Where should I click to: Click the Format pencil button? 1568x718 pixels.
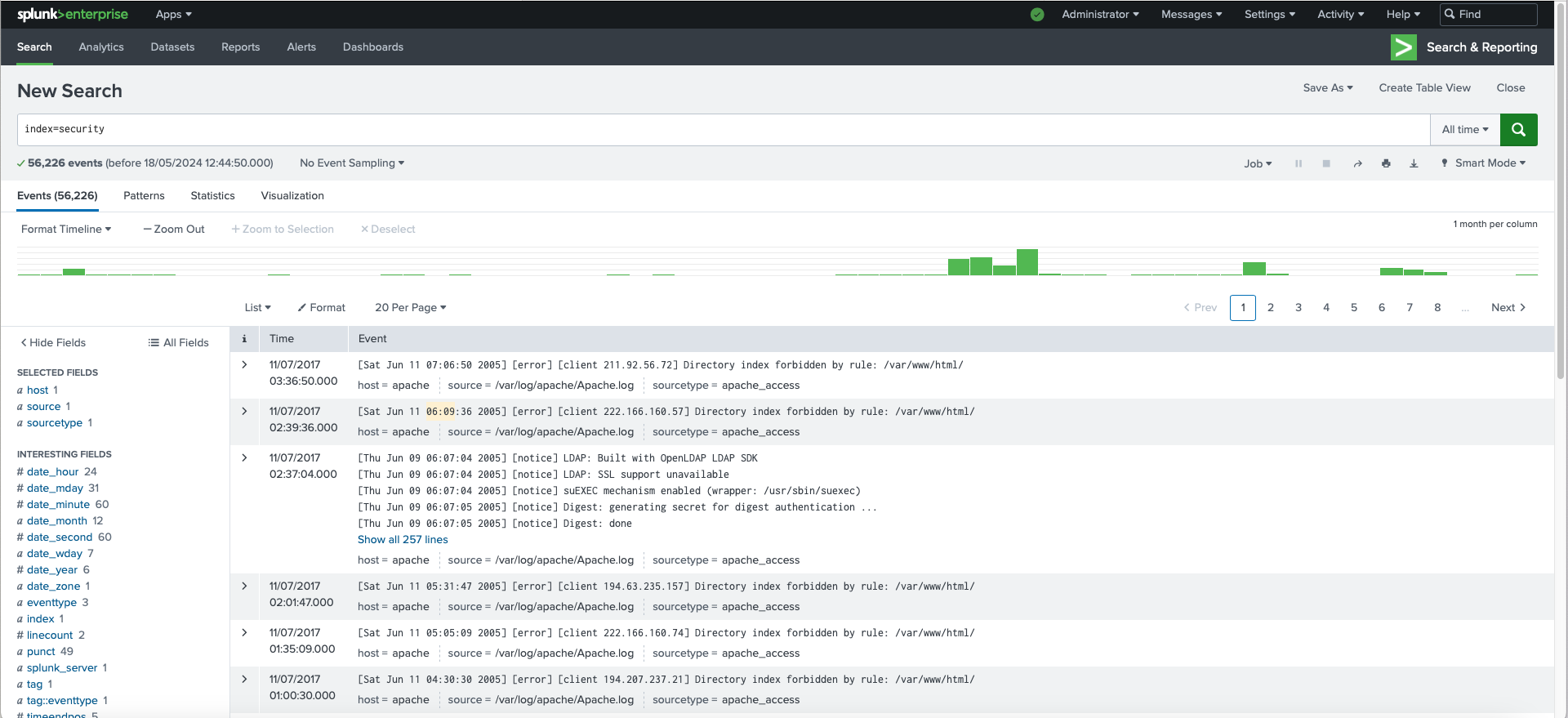tap(321, 307)
